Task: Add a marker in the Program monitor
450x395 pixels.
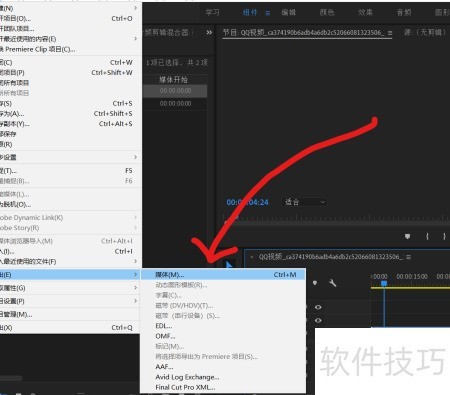Action: coord(407,236)
